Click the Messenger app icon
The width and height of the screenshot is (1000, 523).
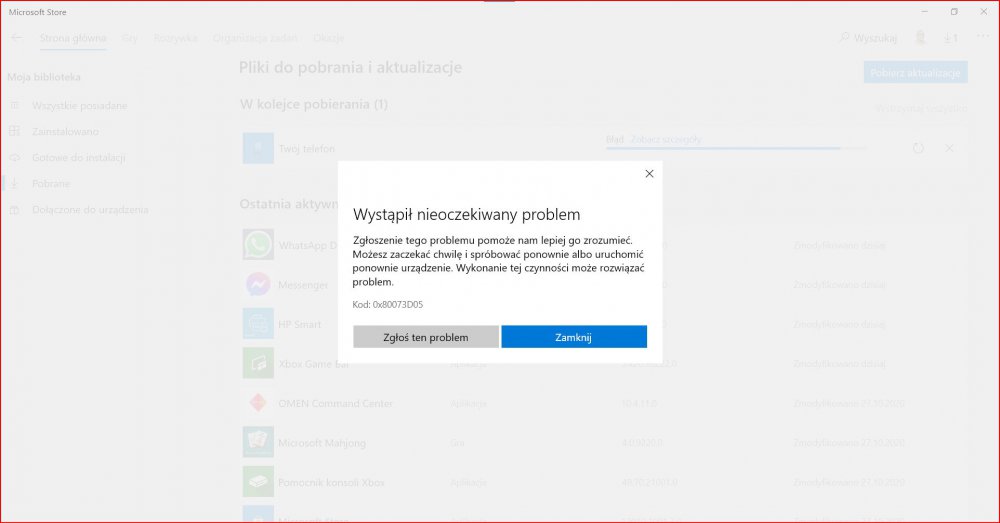click(x=258, y=285)
